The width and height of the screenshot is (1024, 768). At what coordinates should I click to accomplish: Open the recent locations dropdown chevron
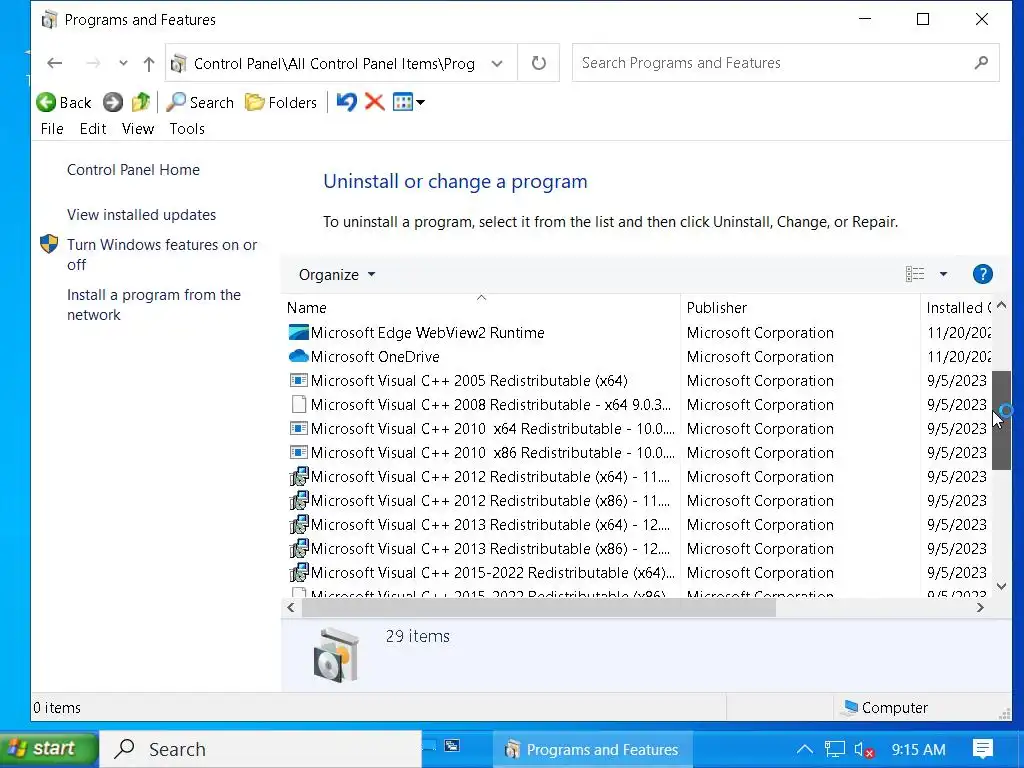123,63
